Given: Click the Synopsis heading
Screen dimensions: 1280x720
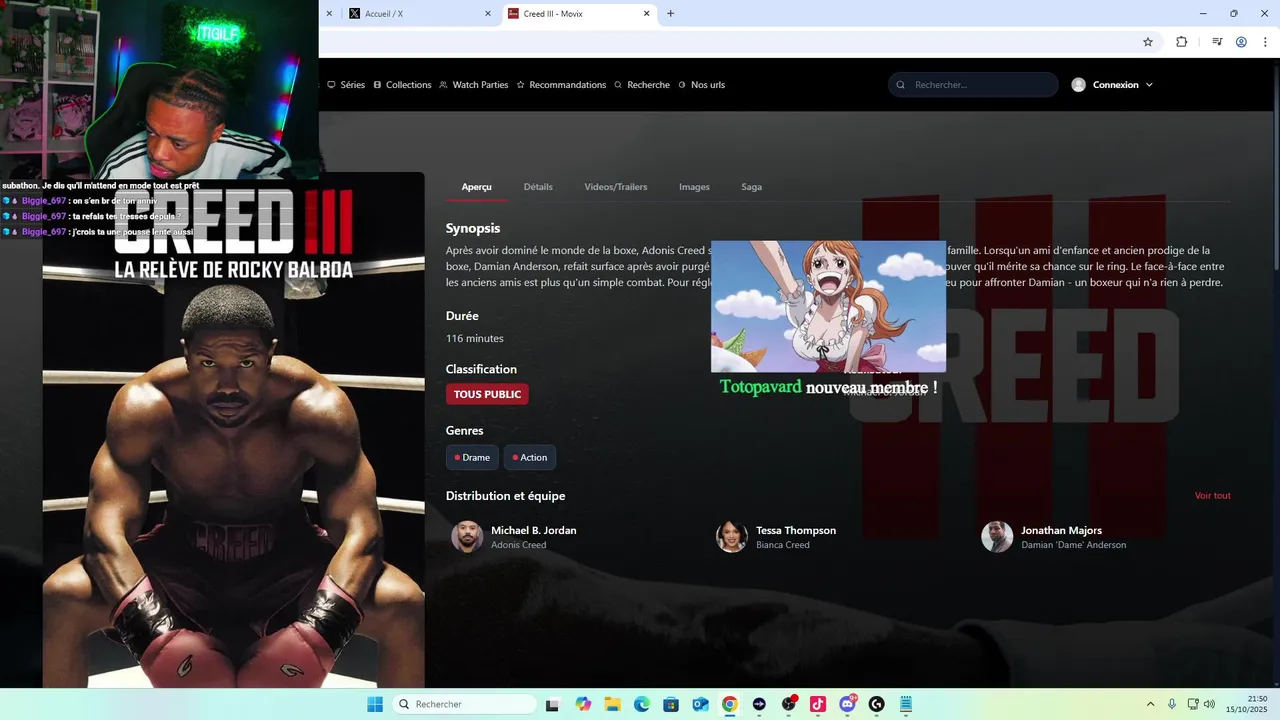Looking at the screenshot, I should click(473, 229).
